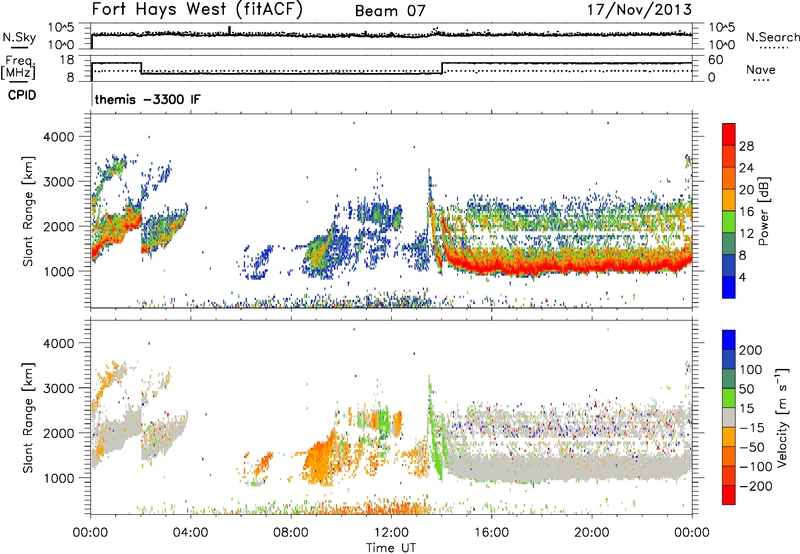Click the '3000' tick in velocity panel
Viewport: 800px width, 554px height.
[x=58, y=388]
